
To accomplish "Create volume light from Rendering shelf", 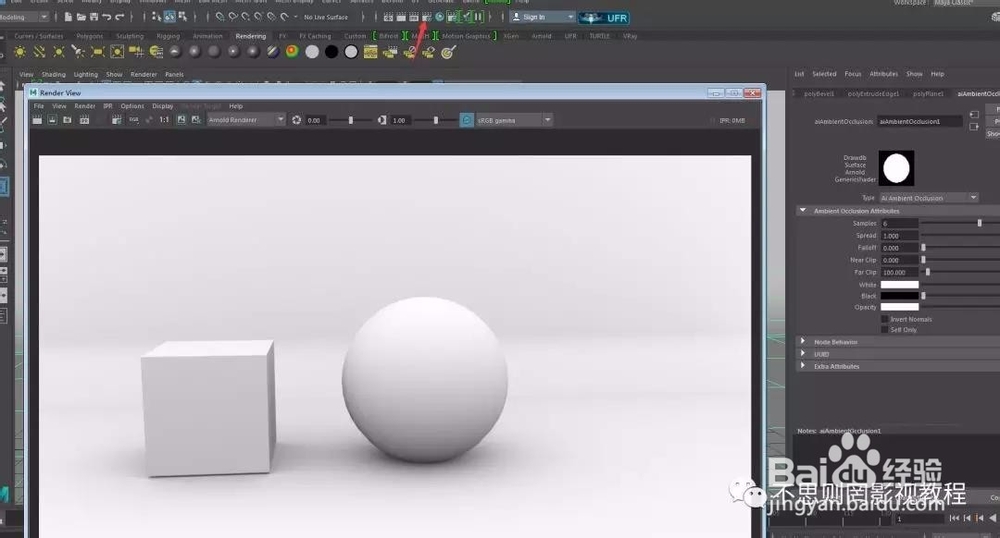I will (x=117, y=52).
